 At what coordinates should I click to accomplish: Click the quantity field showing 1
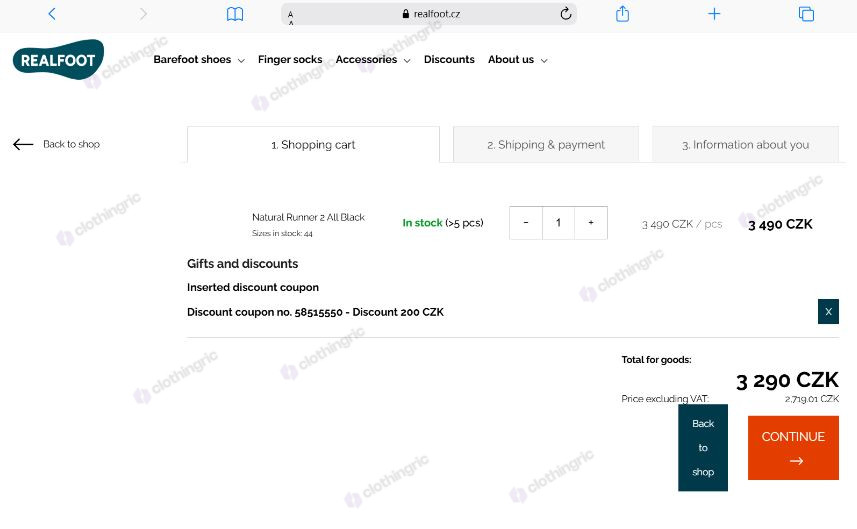click(x=558, y=223)
